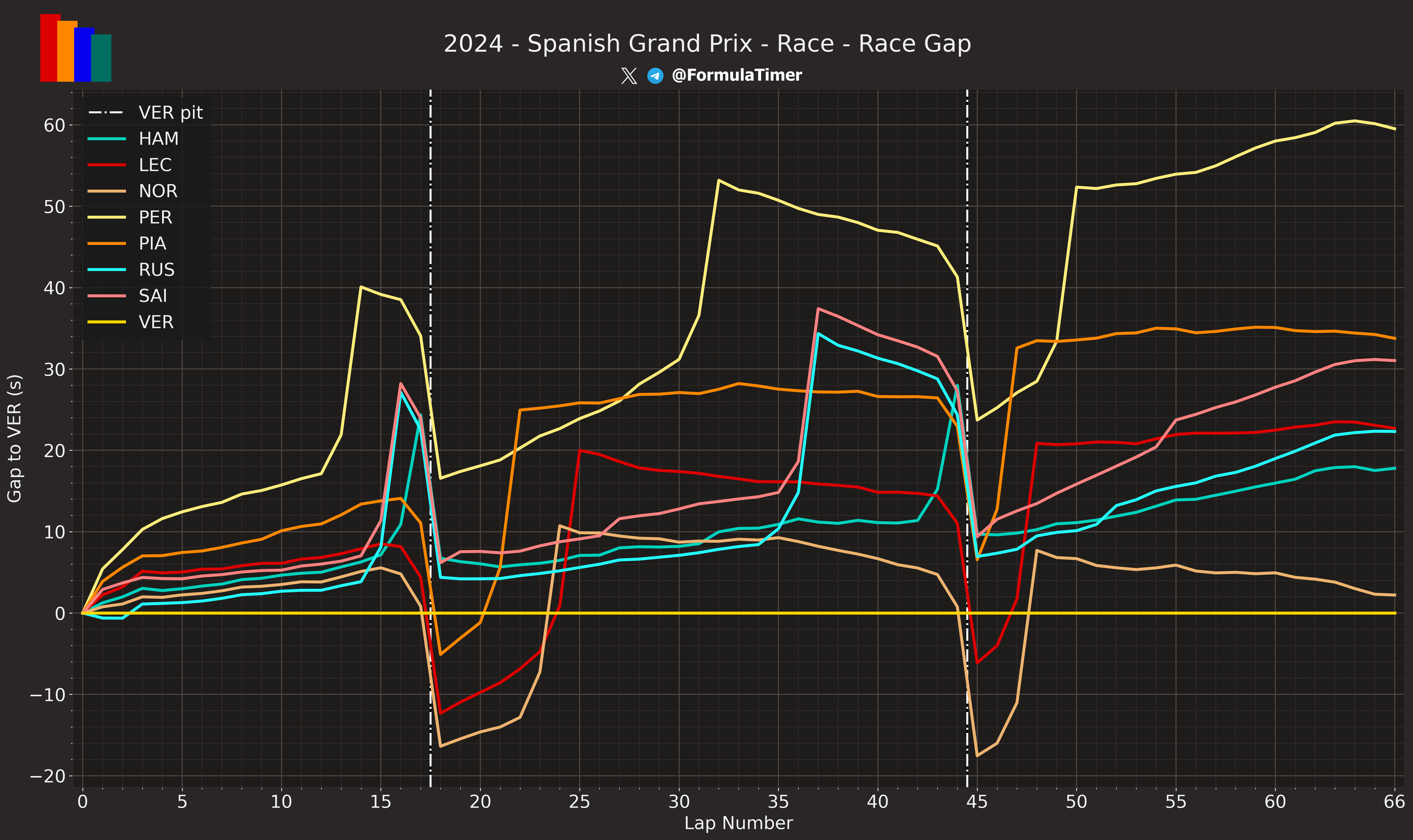Click the '20' tick on the lap axis
The image size is (1413, 840).
point(481,802)
